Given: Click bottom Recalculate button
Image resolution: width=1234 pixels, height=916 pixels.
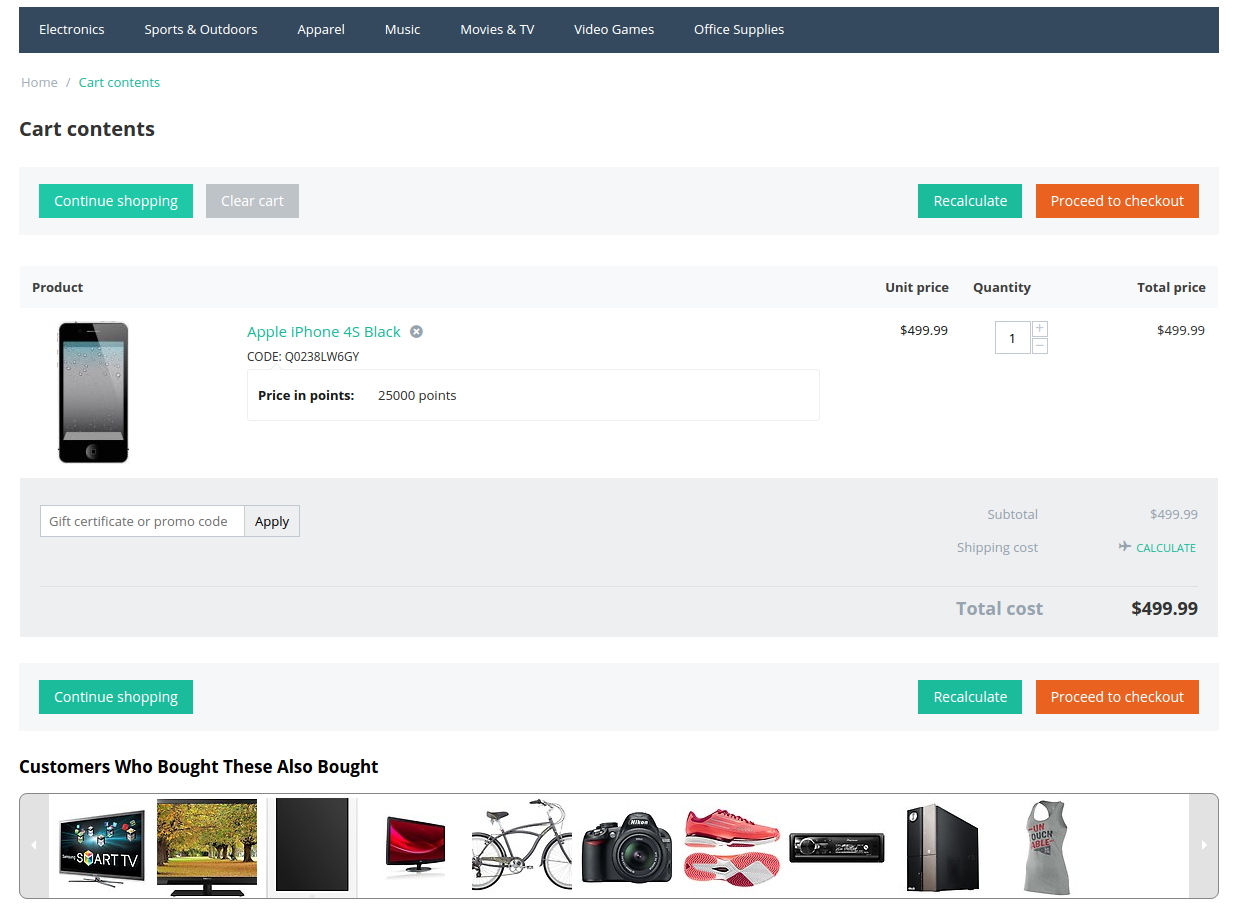Looking at the screenshot, I should 970,697.
